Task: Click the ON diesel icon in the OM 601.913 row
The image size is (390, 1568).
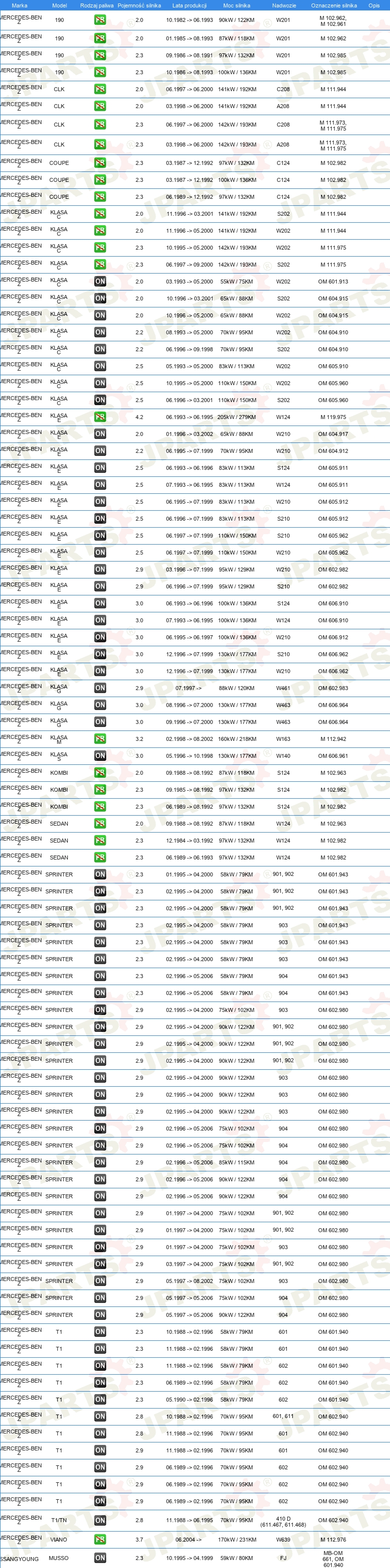Action: pos(100,282)
